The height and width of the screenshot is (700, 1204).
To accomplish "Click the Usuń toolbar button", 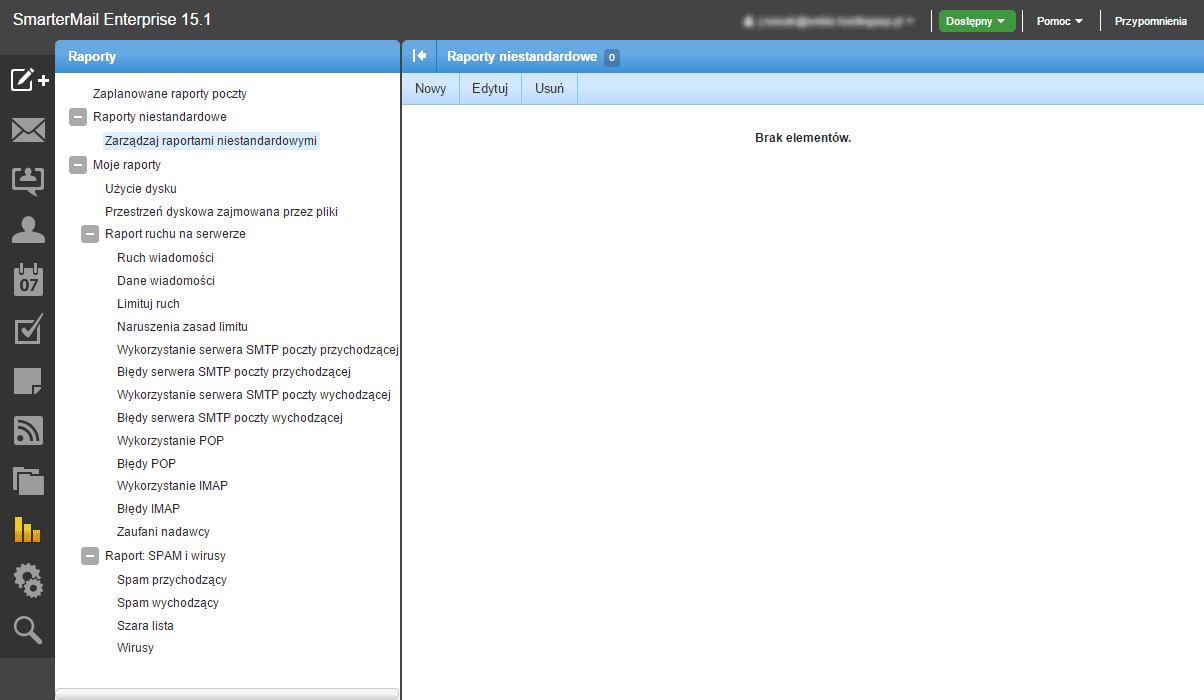I will tap(549, 88).
